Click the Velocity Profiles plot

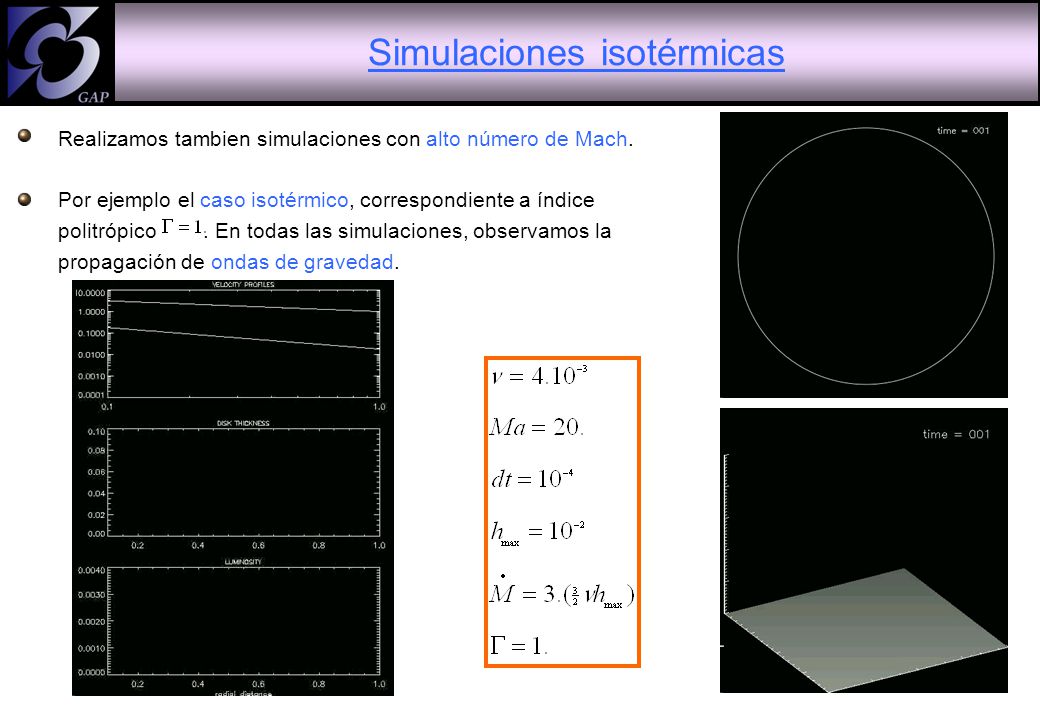pyautogui.click(x=243, y=343)
